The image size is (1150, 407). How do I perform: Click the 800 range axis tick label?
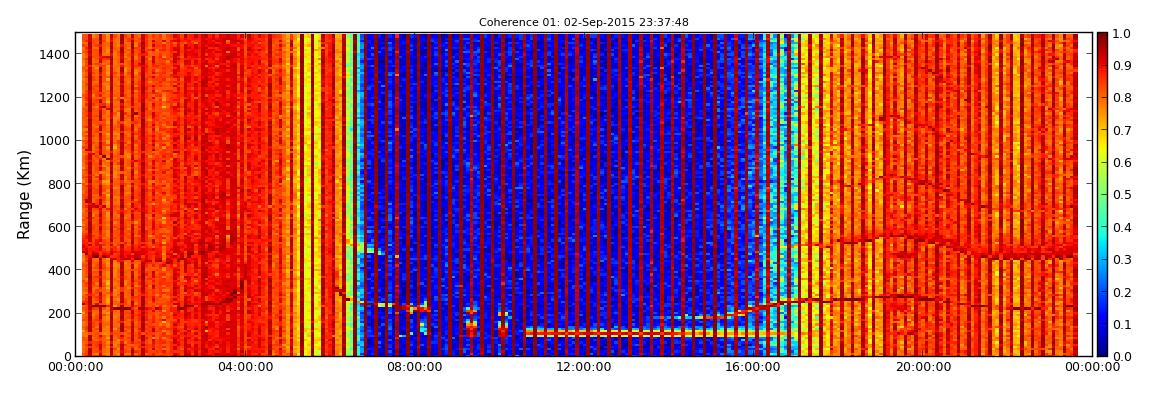(60, 184)
